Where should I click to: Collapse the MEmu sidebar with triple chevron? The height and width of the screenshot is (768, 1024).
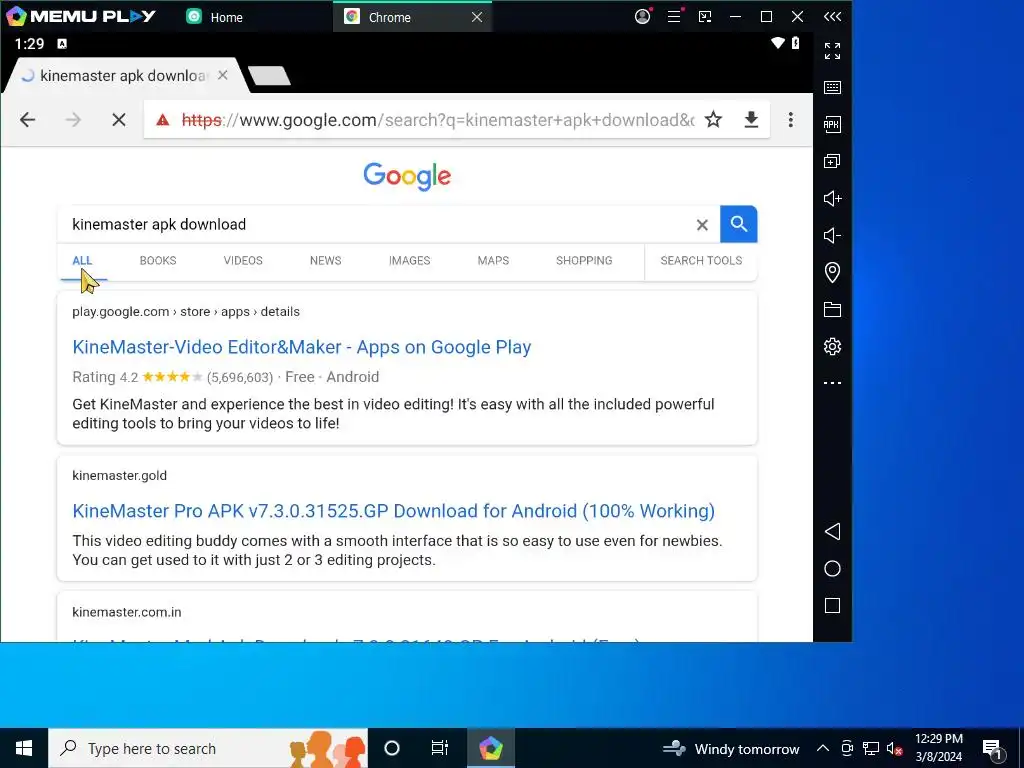click(x=832, y=17)
